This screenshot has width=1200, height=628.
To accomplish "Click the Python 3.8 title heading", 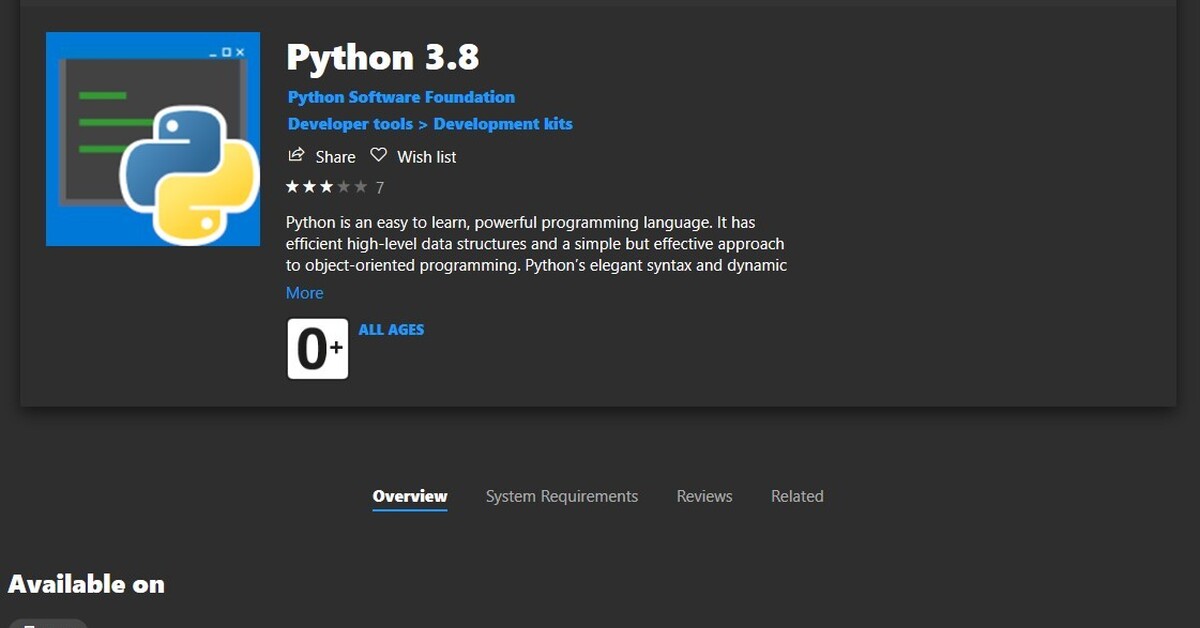I will coord(383,58).
